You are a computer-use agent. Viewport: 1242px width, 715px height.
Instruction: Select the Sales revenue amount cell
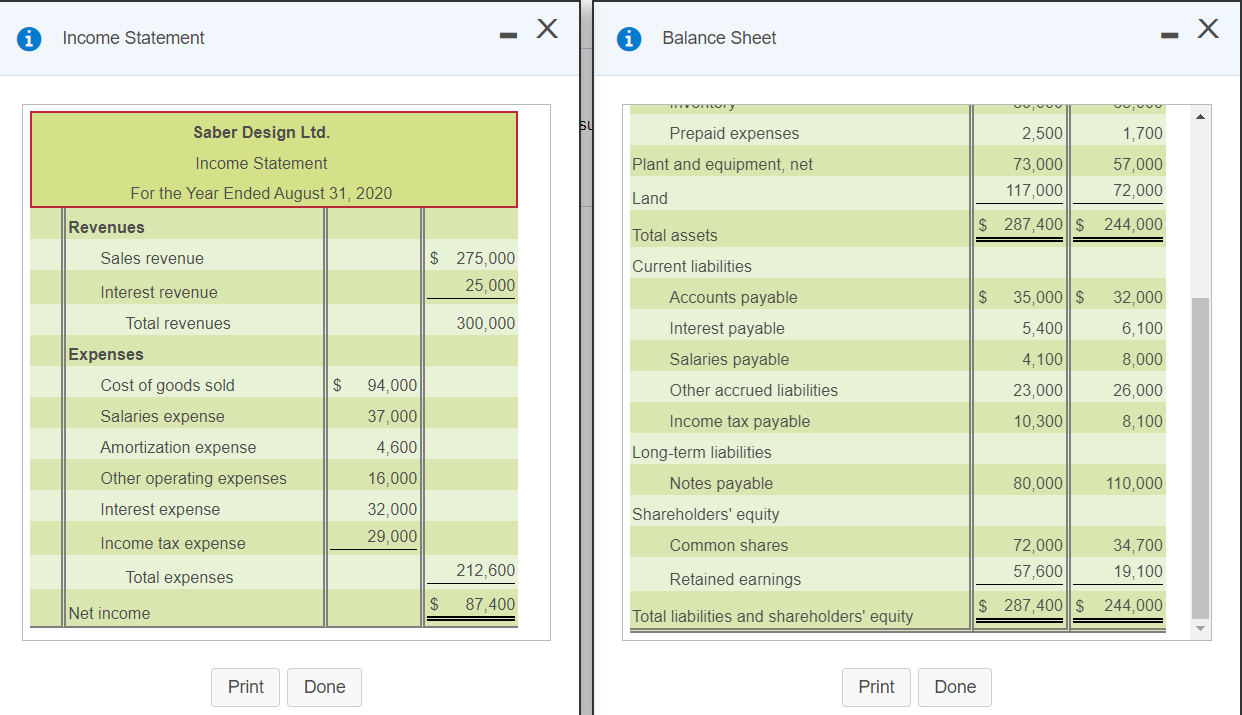pos(471,257)
